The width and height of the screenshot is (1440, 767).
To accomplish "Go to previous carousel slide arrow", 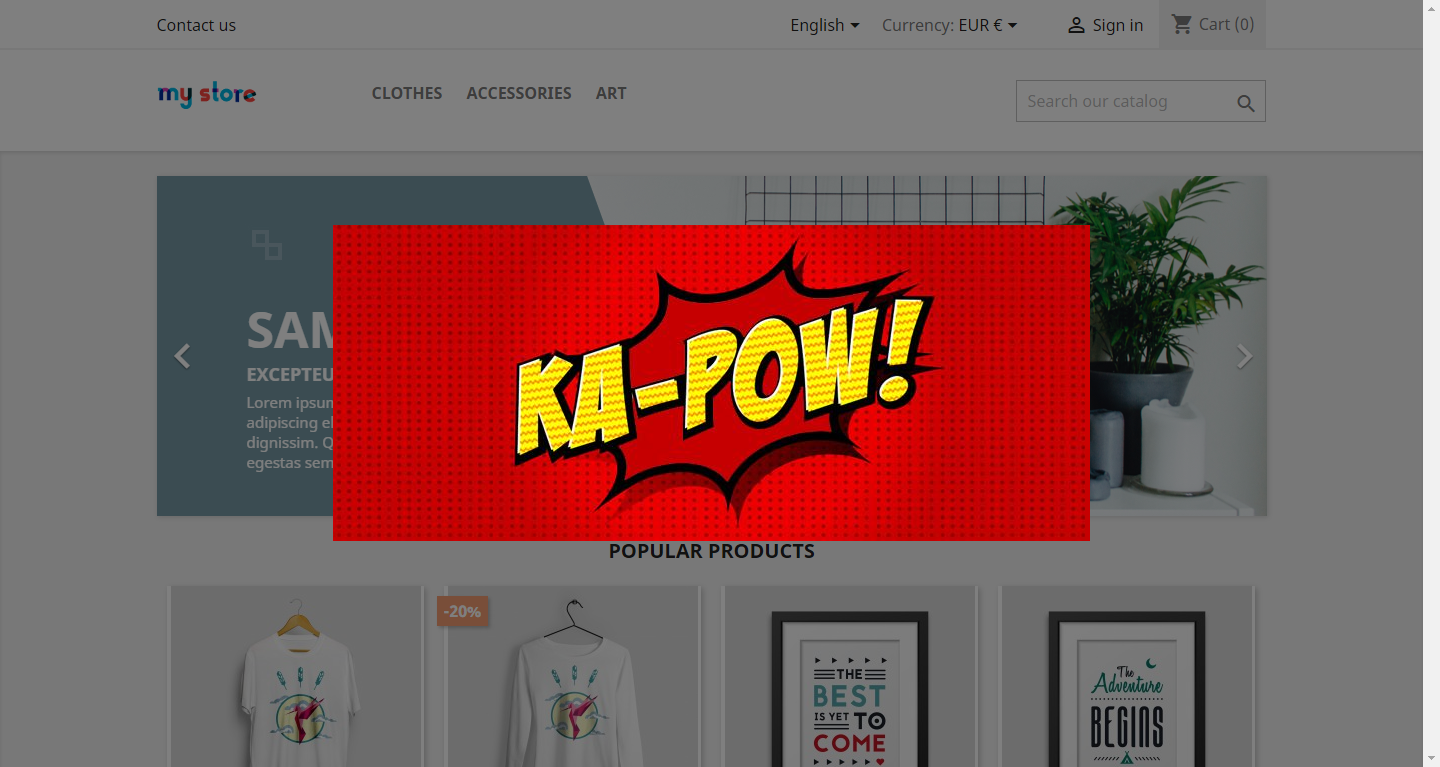I will [182, 356].
